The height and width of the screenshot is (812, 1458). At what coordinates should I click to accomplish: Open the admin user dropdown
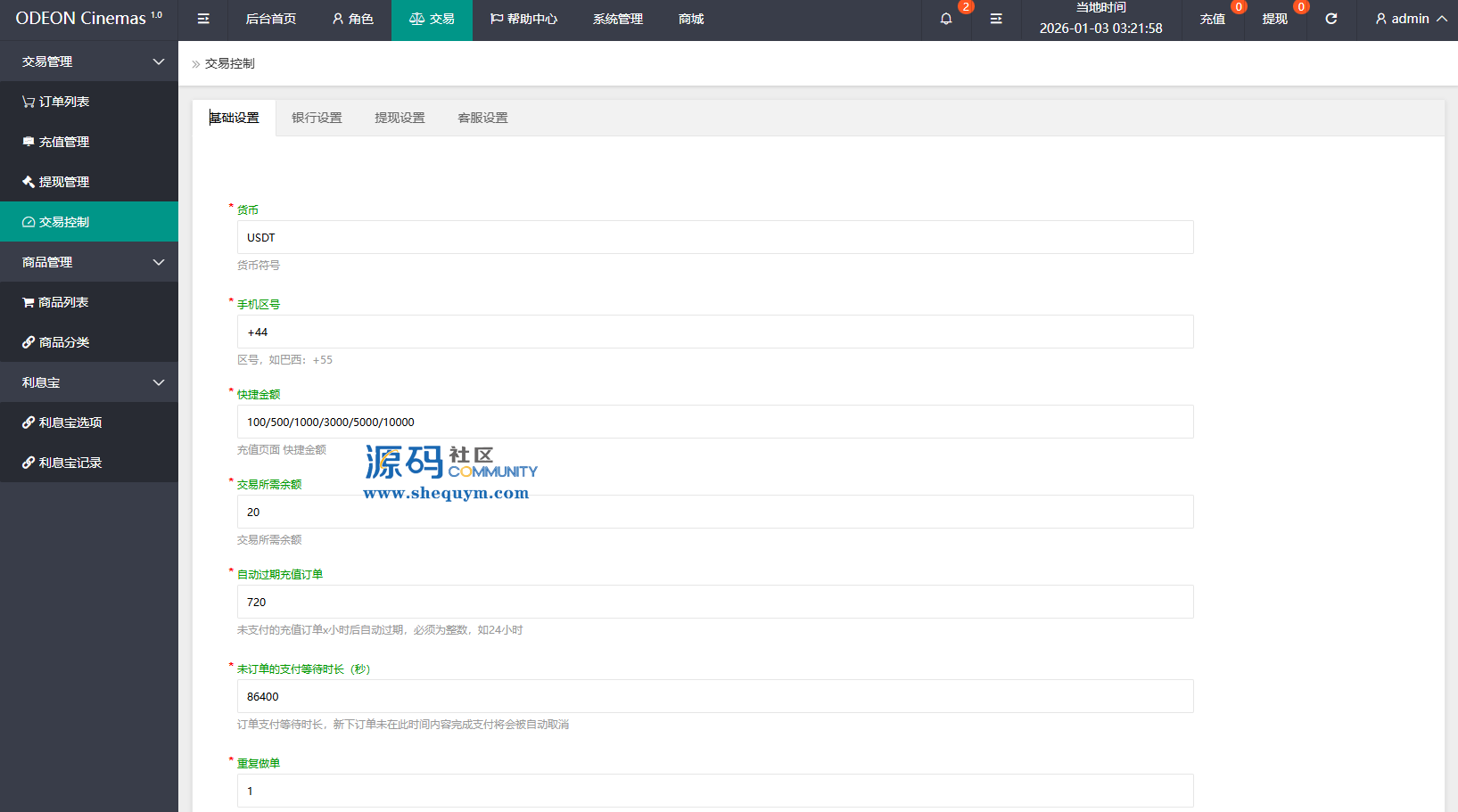[x=1410, y=19]
